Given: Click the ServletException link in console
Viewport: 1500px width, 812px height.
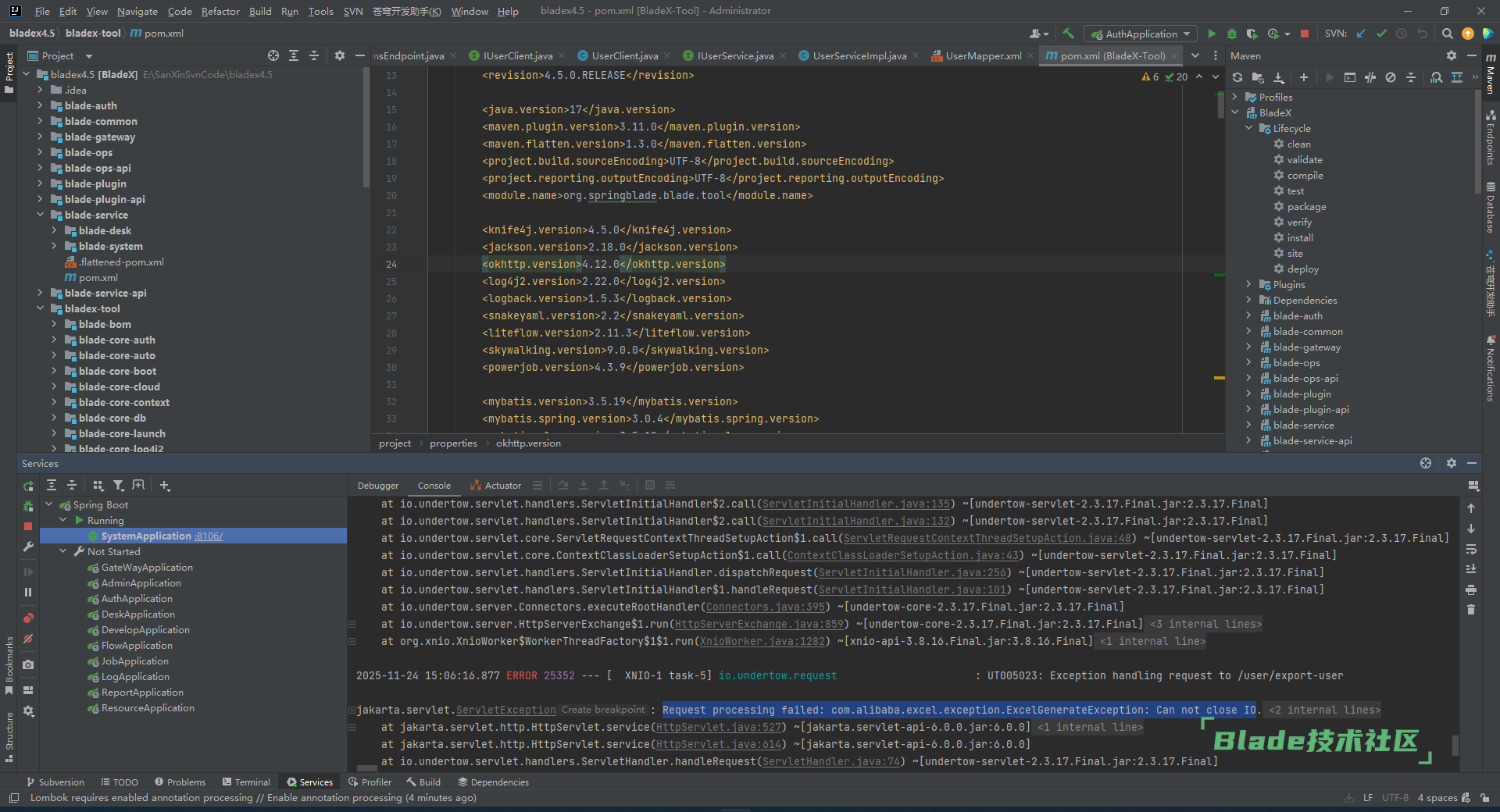Looking at the screenshot, I should (x=505, y=710).
